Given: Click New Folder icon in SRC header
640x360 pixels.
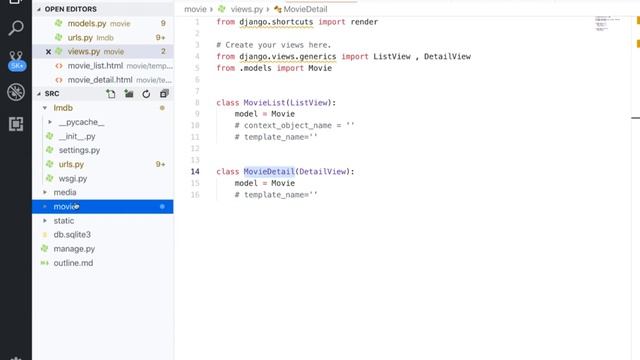Looking at the screenshot, I should [x=129, y=94].
